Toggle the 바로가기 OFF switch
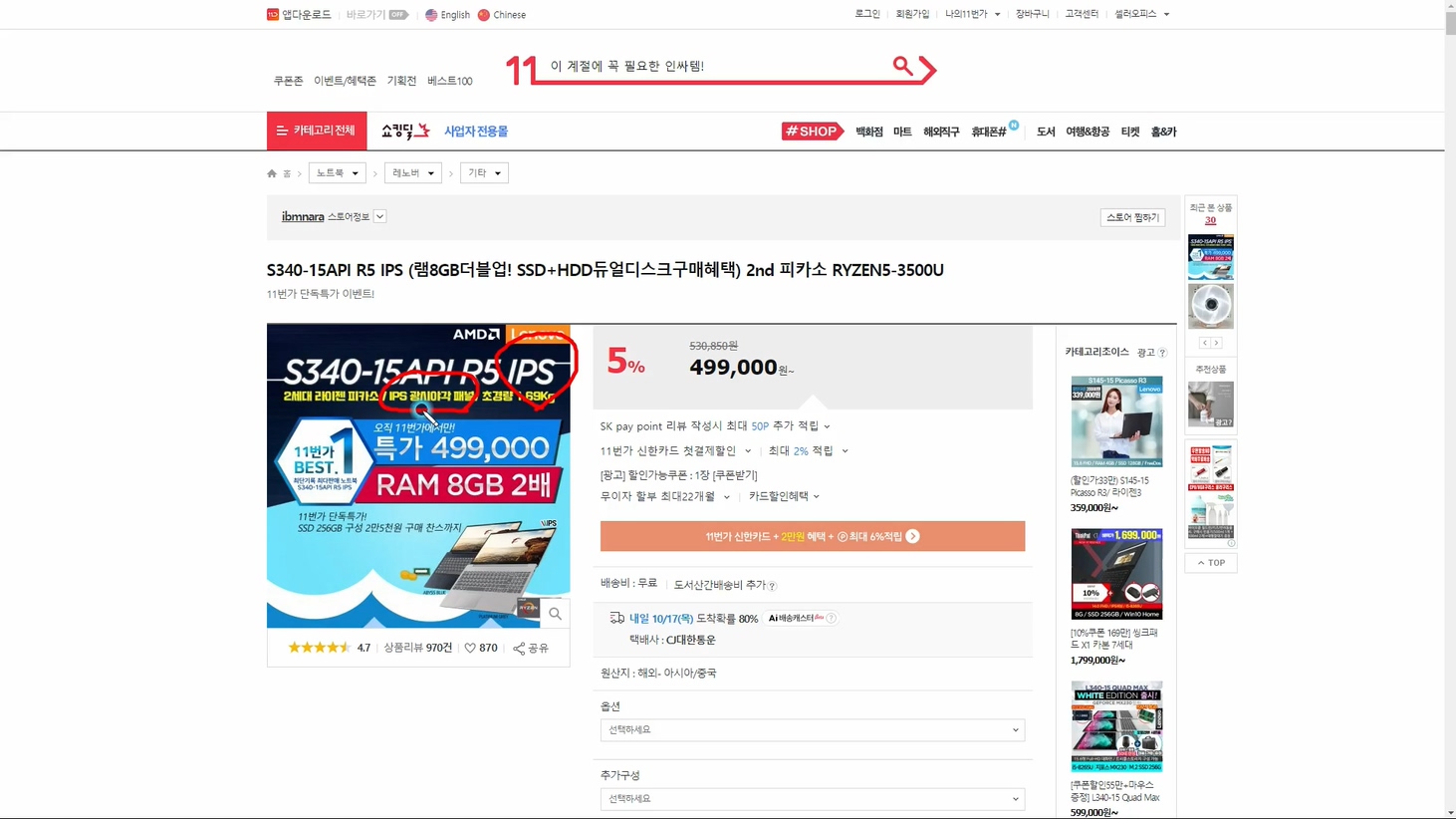This screenshot has height=819, width=1456. [398, 15]
